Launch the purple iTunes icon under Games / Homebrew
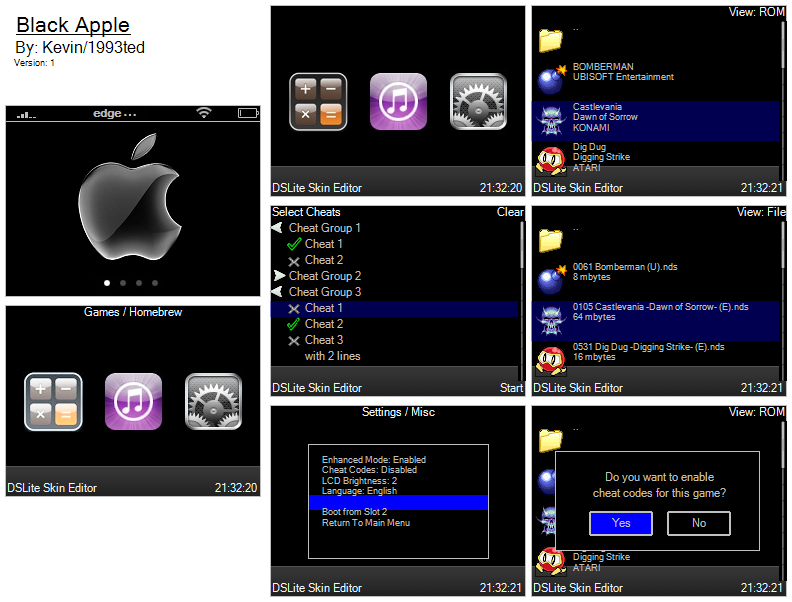The width and height of the screenshot is (792, 602). [x=133, y=402]
